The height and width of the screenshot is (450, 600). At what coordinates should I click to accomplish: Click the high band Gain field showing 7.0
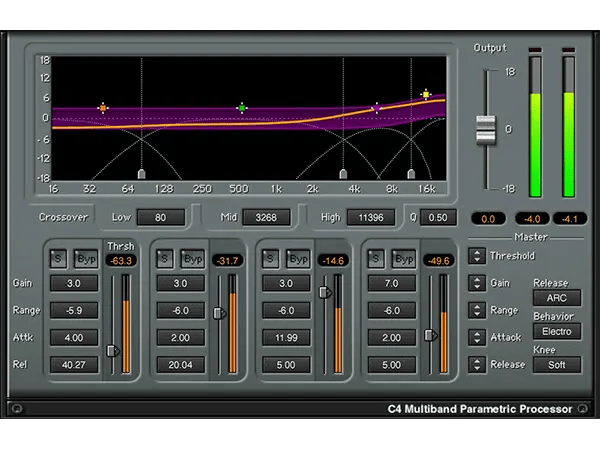391,283
